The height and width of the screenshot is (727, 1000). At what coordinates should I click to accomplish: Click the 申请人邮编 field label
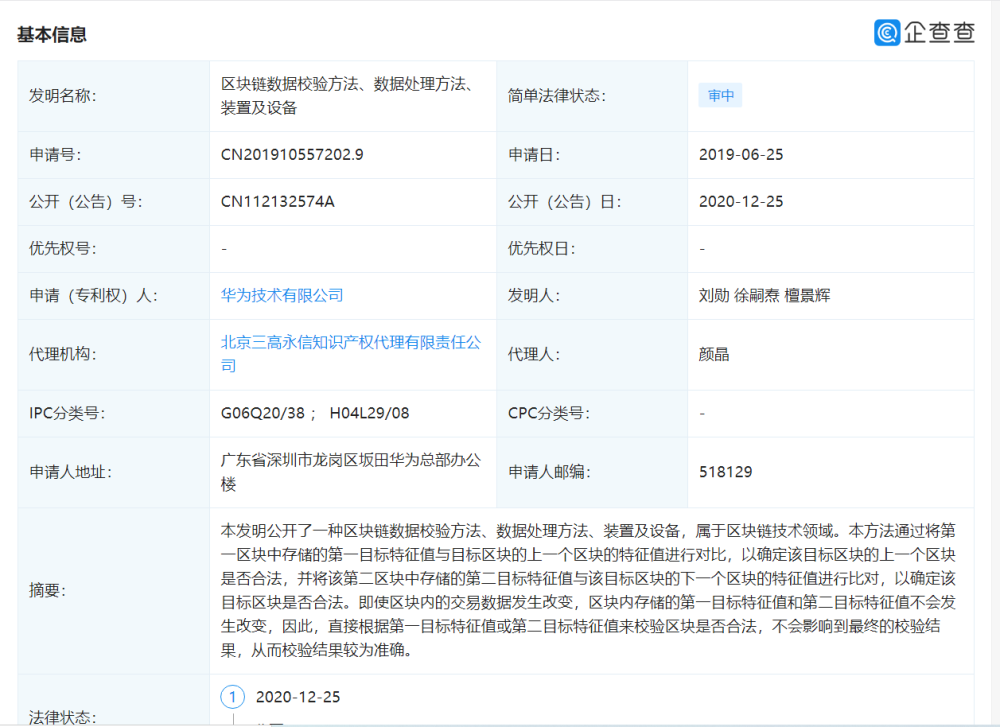pos(549,473)
